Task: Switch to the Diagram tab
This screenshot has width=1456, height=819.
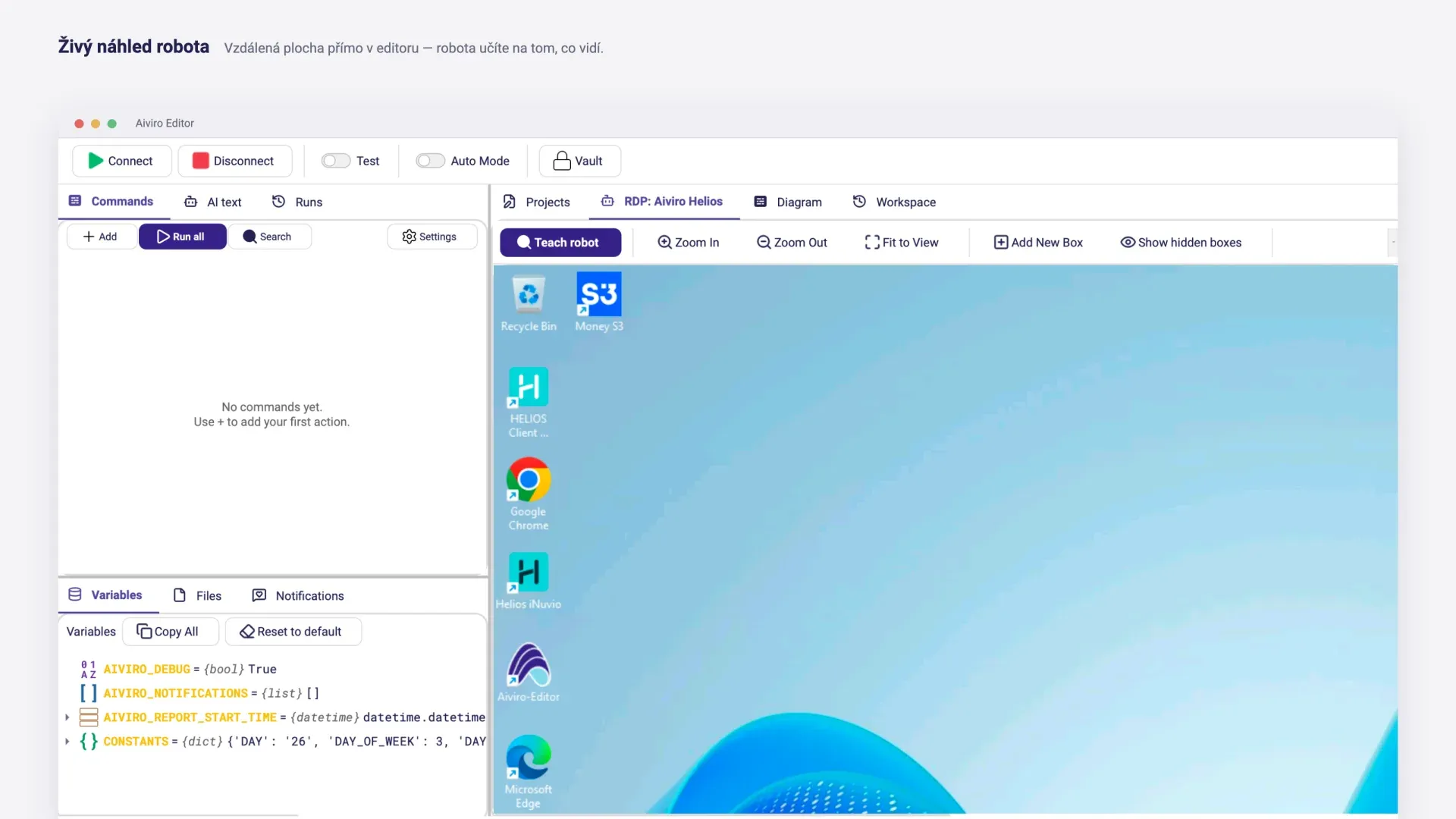Action: [789, 202]
